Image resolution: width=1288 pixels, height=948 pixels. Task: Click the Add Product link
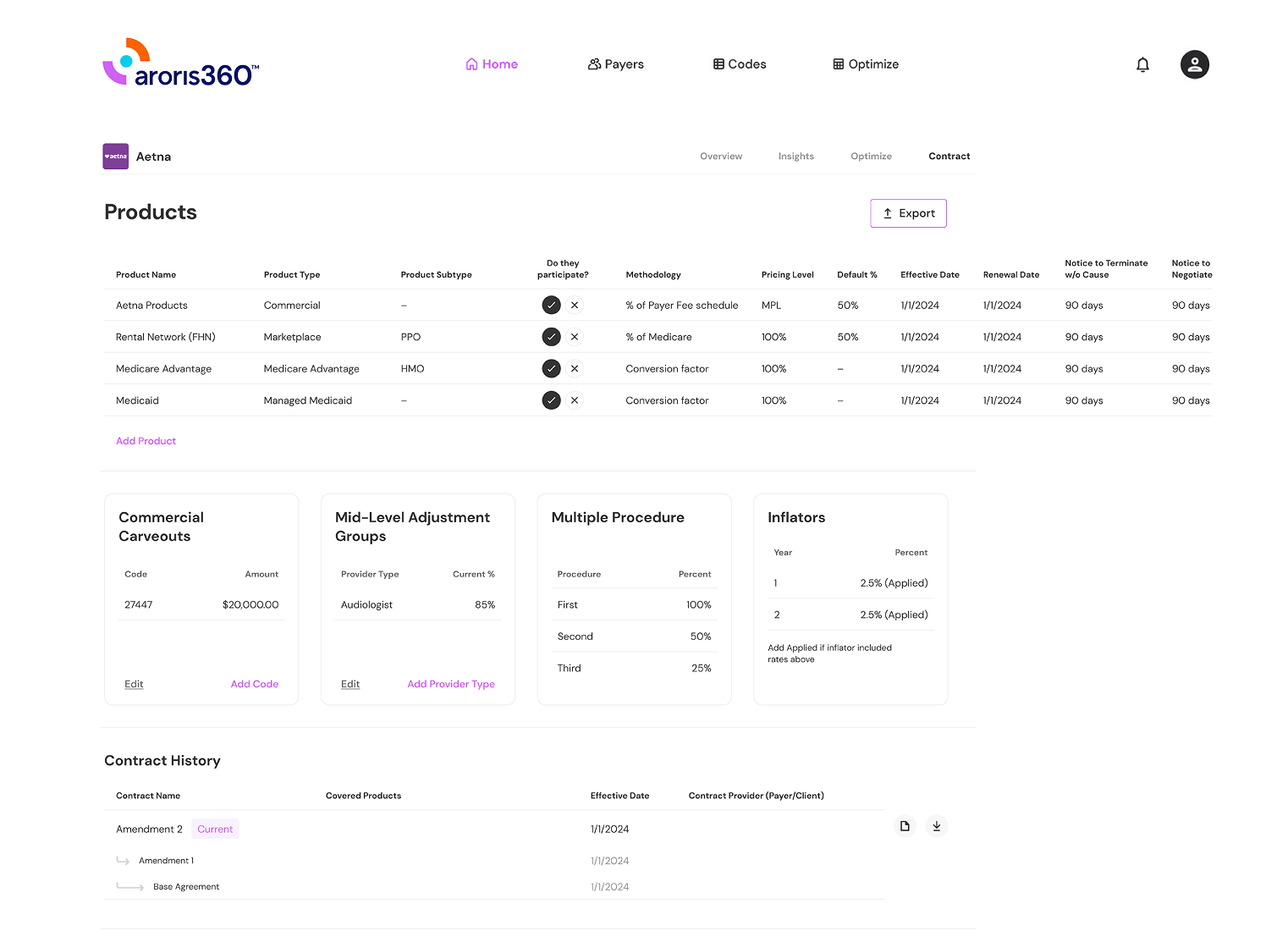click(x=146, y=441)
